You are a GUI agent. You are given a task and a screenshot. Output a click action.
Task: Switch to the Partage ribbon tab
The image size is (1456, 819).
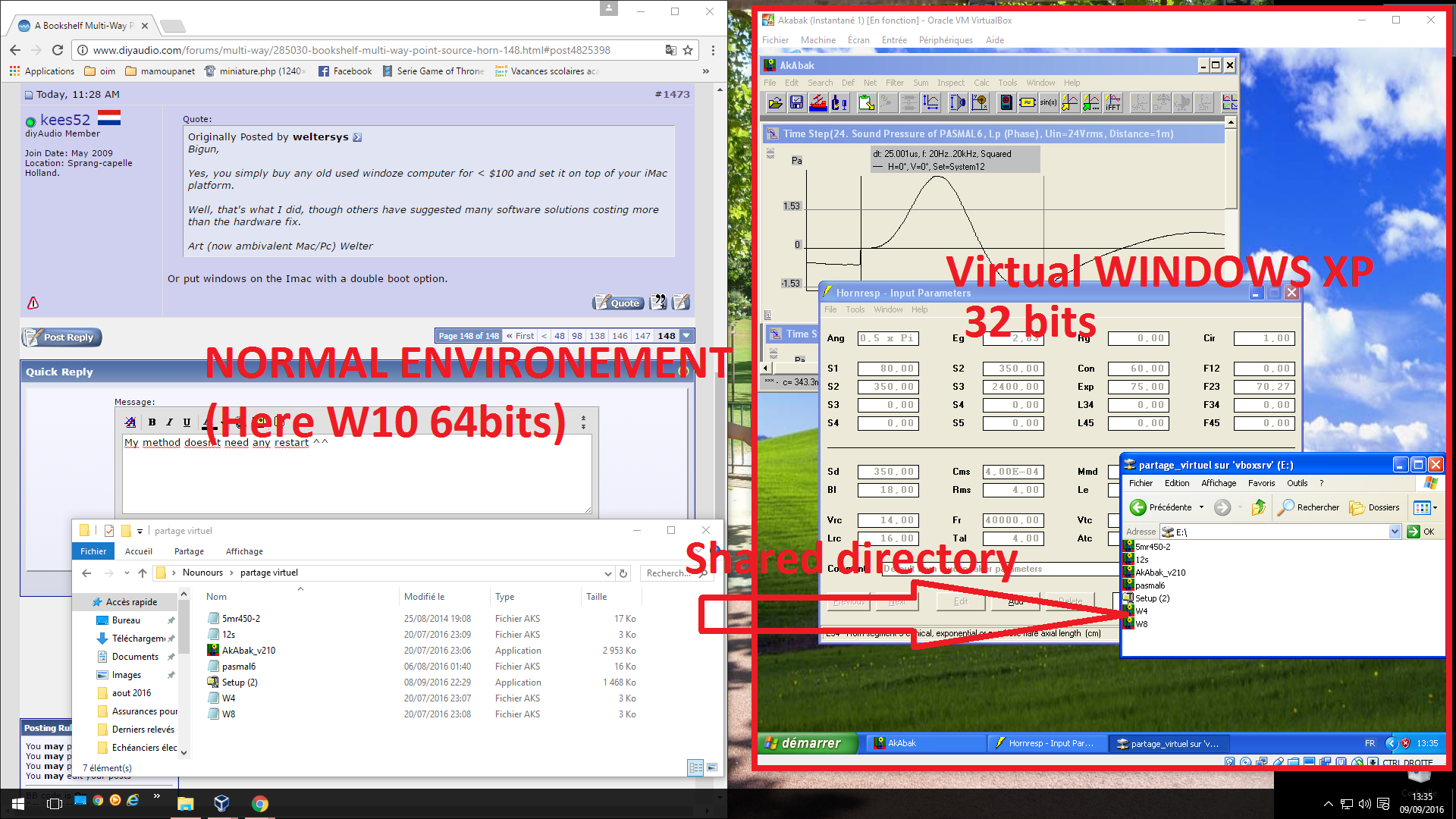[189, 551]
